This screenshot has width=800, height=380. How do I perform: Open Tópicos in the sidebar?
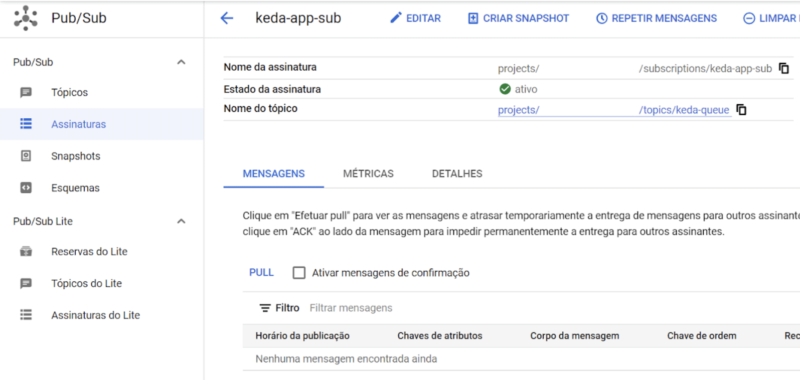[x=69, y=93]
